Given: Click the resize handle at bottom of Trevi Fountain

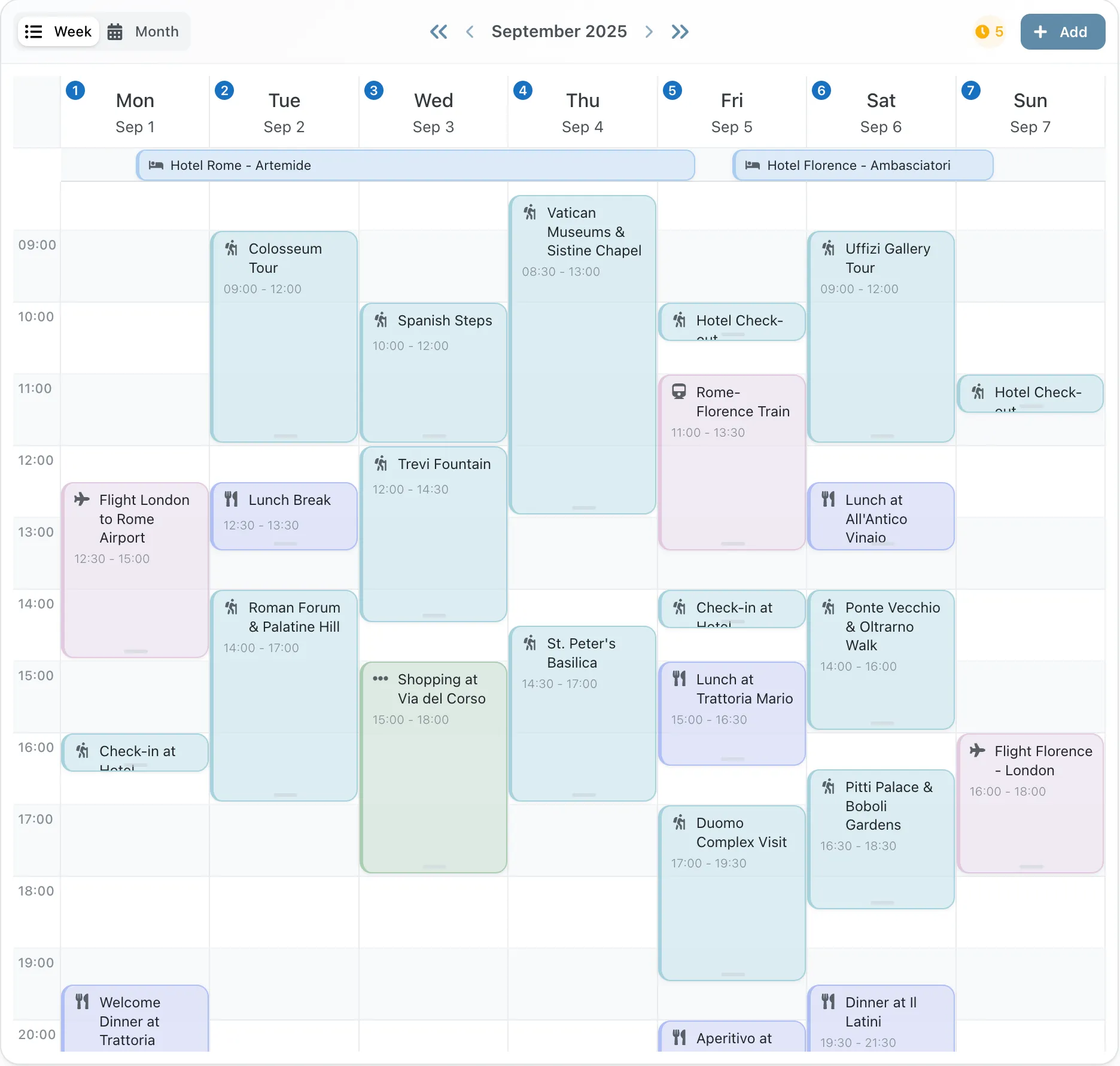Looking at the screenshot, I should click(434, 616).
